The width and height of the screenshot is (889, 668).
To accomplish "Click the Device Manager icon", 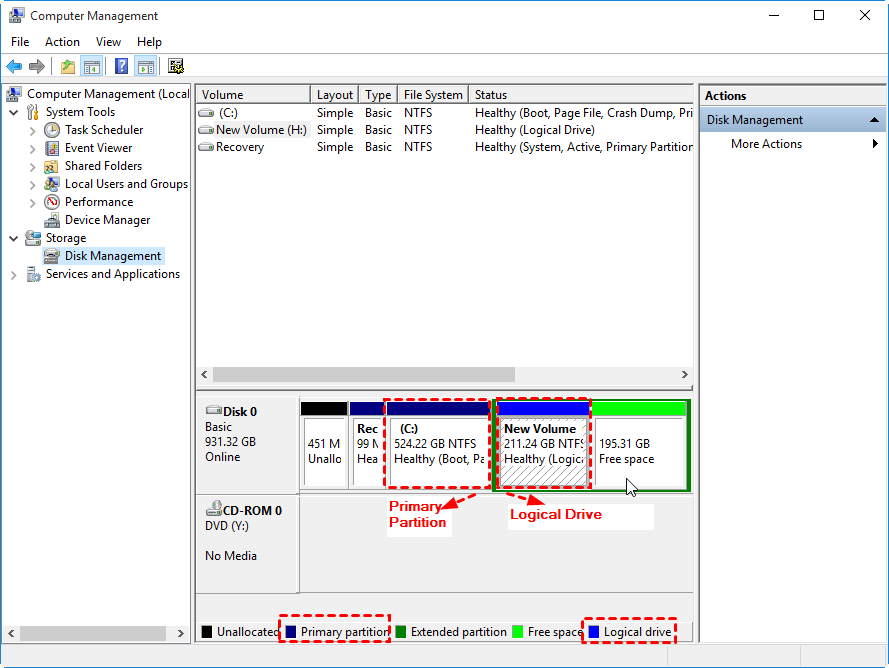I will (x=52, y=219).
